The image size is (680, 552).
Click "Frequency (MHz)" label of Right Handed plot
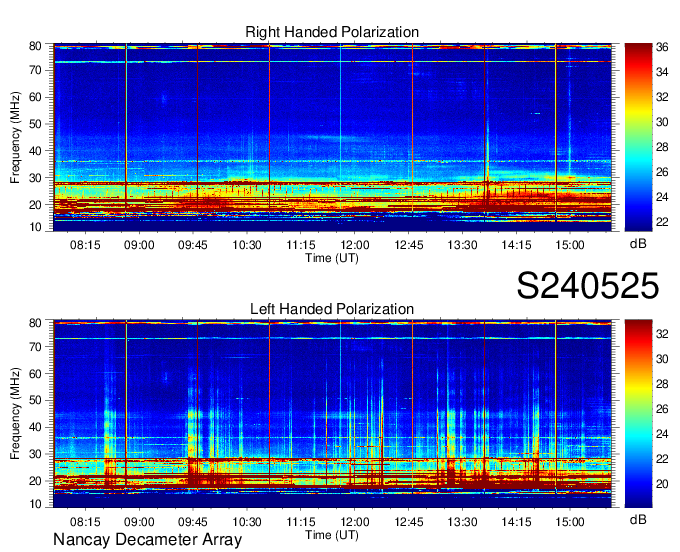tap(15, 137)
